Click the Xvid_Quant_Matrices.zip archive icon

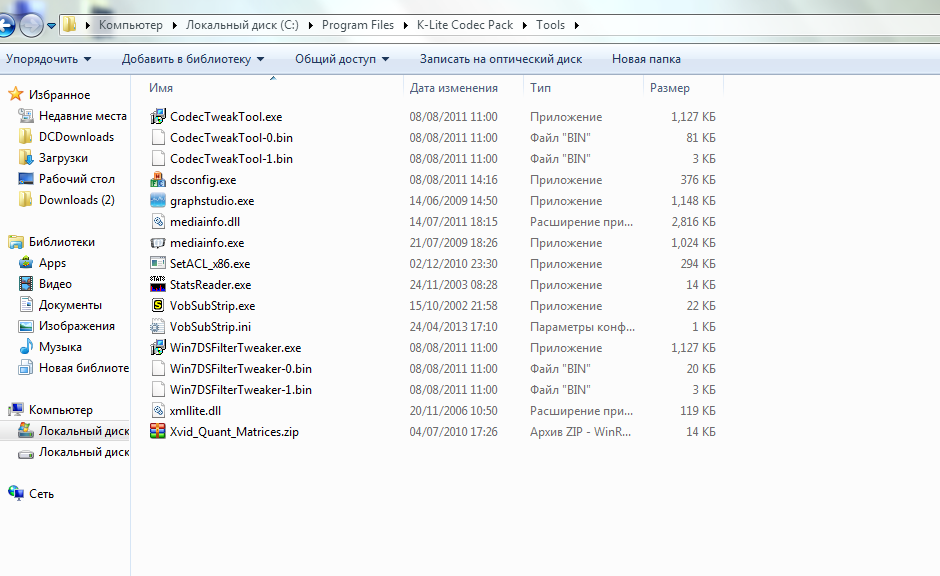[157, 432]
